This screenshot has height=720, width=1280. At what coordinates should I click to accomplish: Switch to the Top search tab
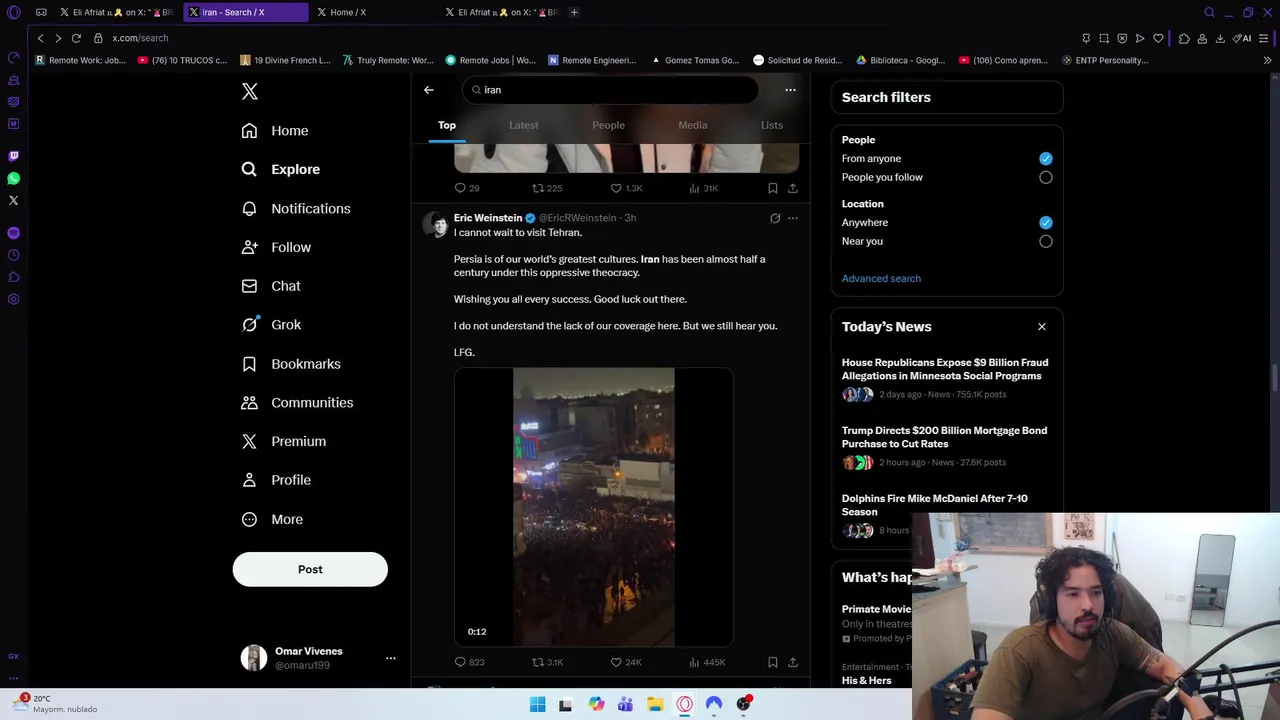click(447, 125)
